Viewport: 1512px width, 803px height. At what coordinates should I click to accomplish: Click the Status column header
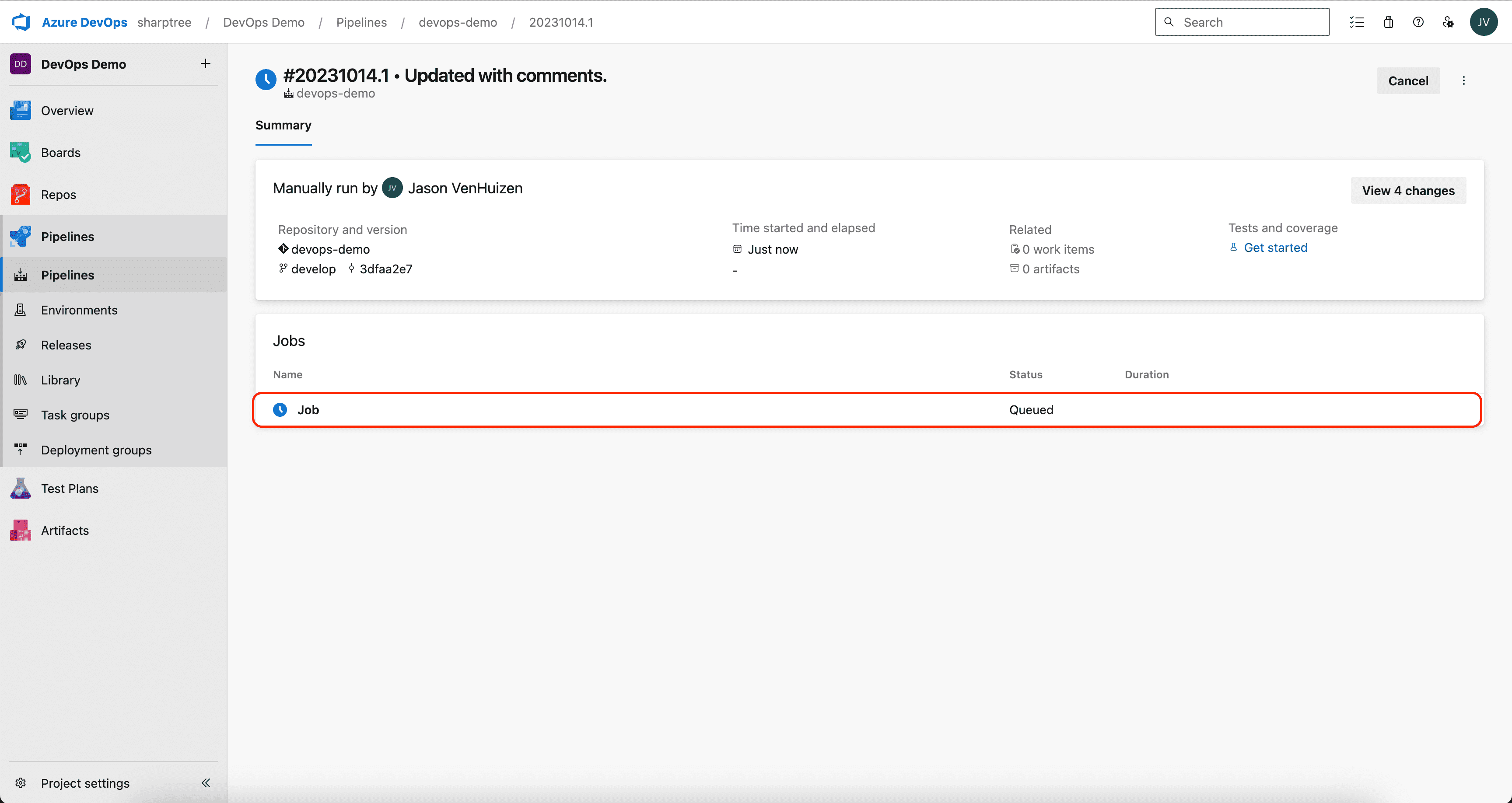coord(1026,374)
